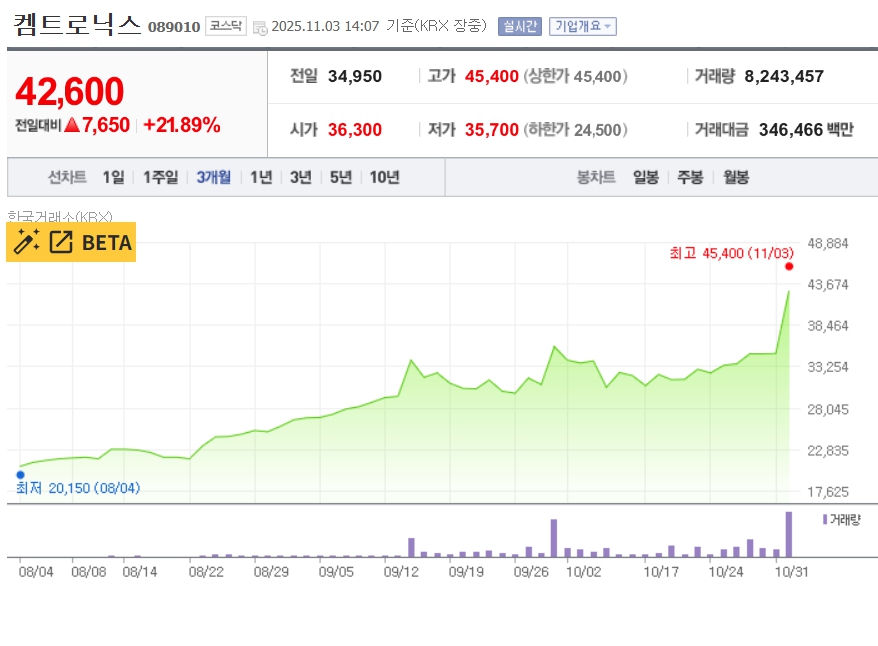Open the external link icon beside BETA
Screen dimensions: 878x646
tap(61, 242)
